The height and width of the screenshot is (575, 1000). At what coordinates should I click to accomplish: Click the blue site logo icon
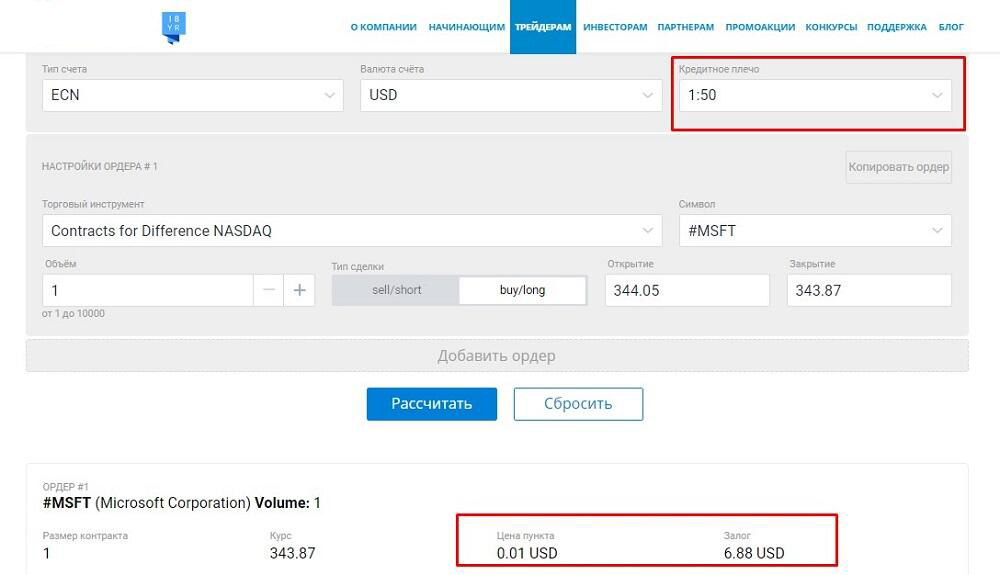[x=173, y=28]
